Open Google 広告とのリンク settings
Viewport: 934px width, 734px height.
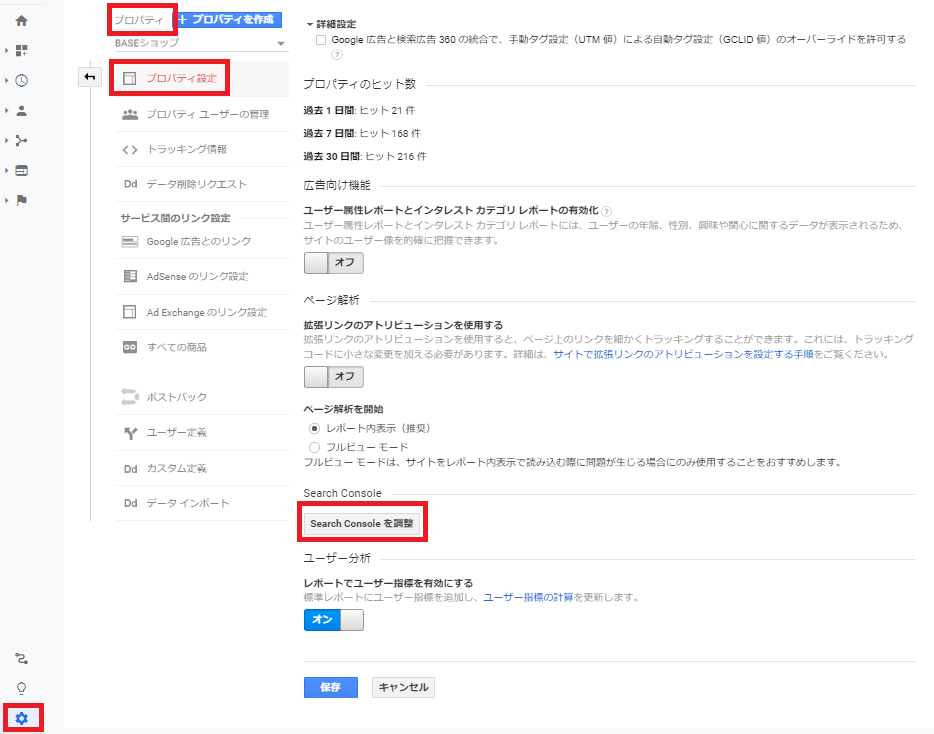click(198, 241)
